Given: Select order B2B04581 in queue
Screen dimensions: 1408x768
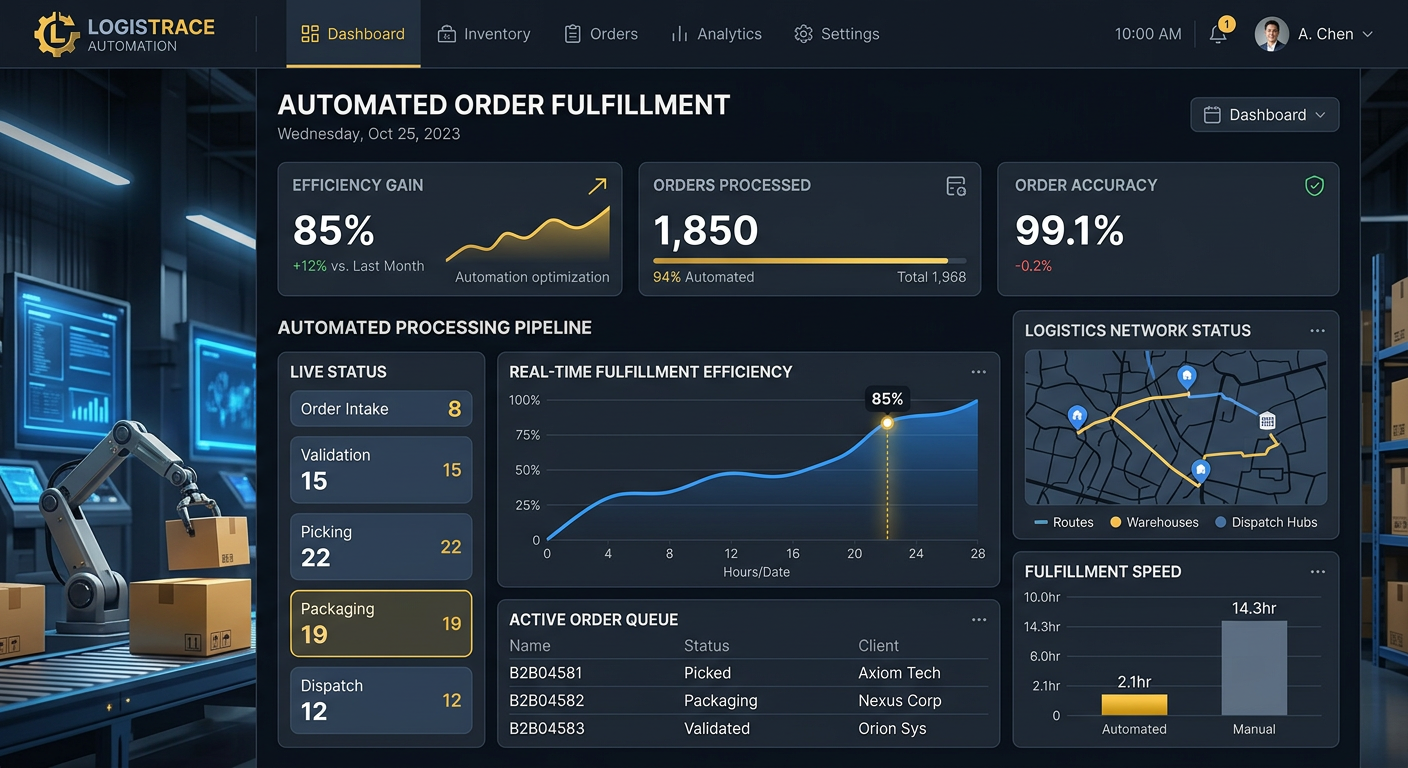Looking at the screenshot, I should click(x=747, y=673).
